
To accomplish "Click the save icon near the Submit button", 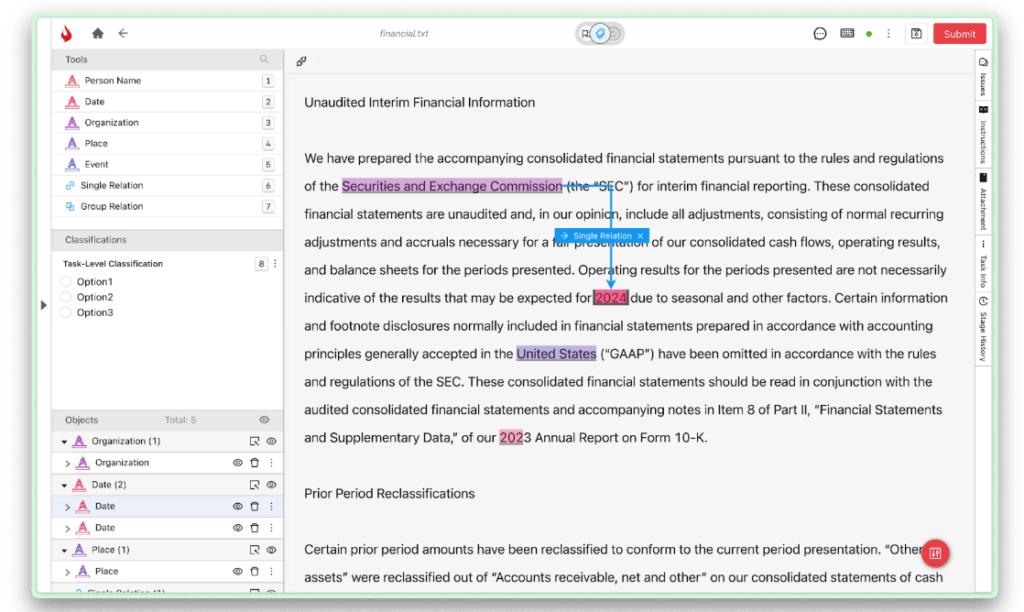I will coord(916,33).
